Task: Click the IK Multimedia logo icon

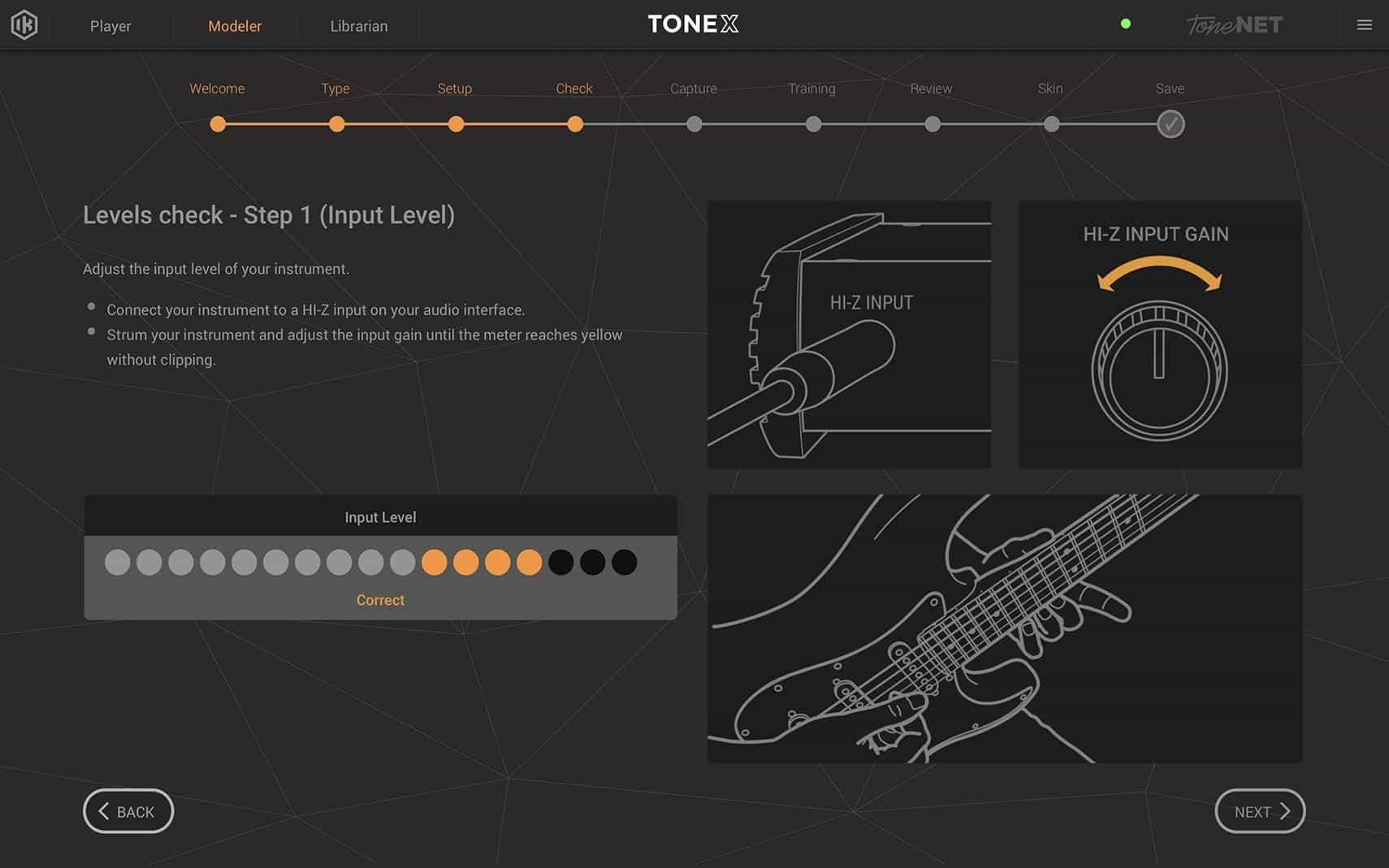Action: (x=24, y=25)
